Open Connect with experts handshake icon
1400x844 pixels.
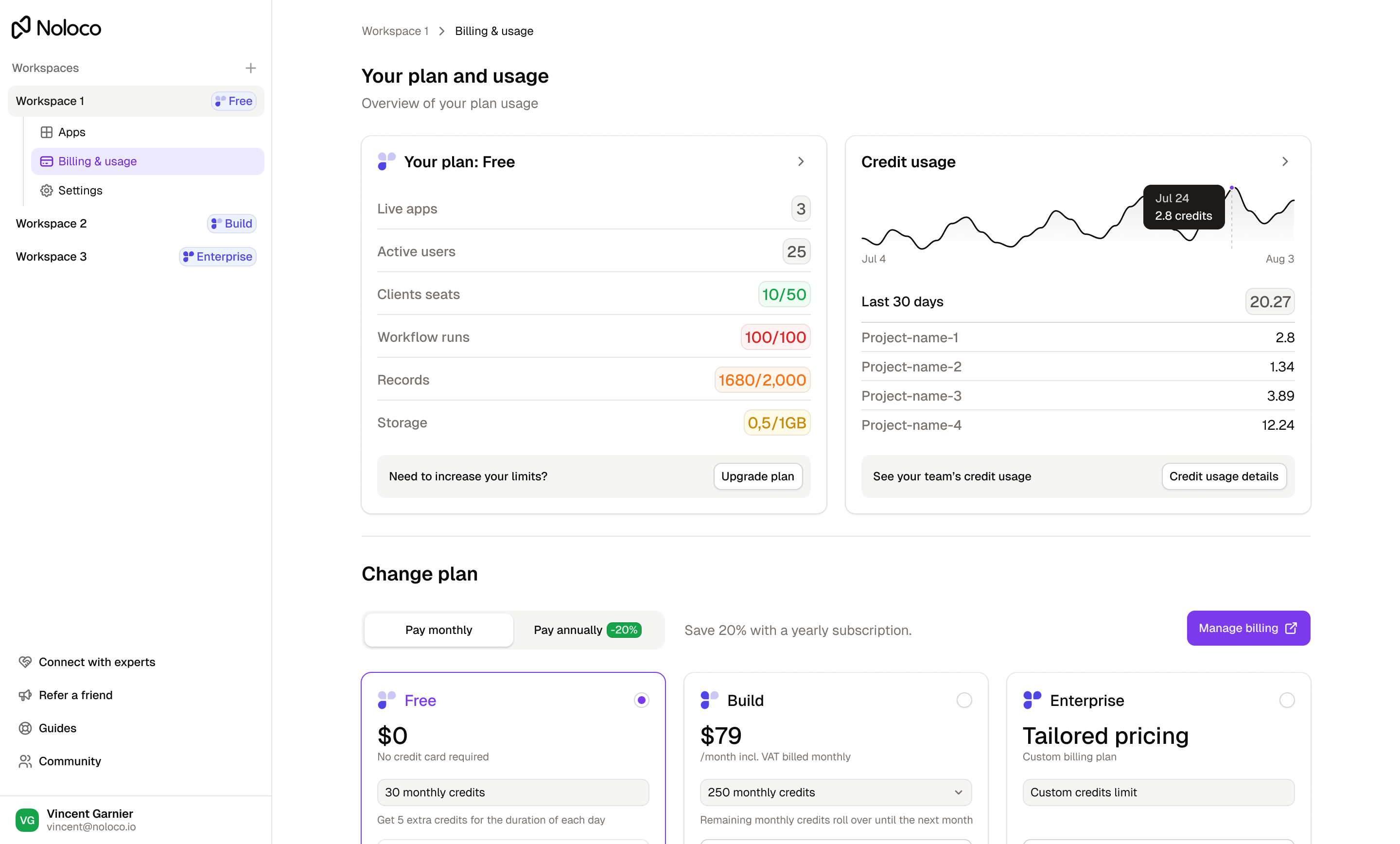[25, 662]
